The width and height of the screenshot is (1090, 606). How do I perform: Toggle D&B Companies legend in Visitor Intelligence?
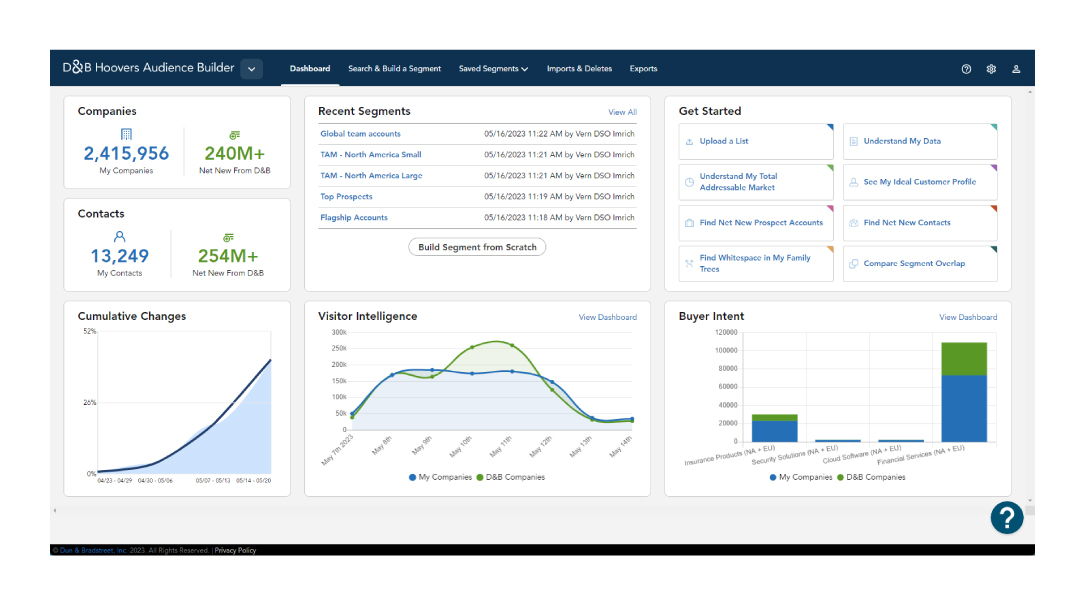tap(511, 477)
